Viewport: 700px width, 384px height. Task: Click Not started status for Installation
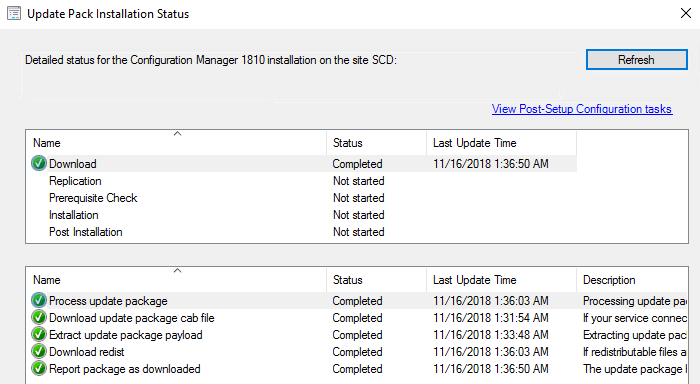pyautogui.click(x=358, y=215)
